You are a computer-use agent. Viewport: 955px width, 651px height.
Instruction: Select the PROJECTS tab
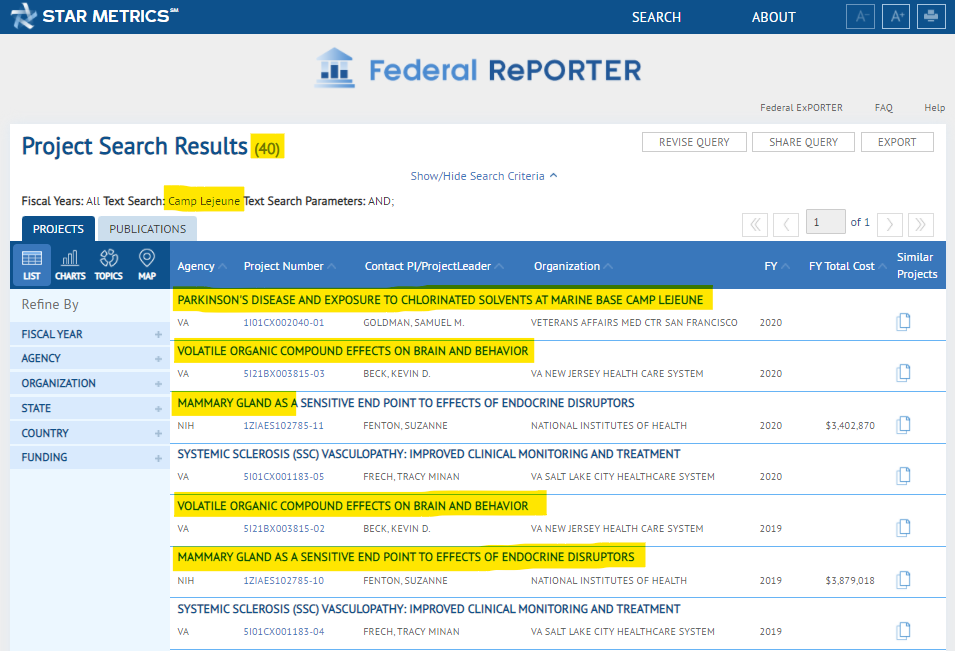58,229
